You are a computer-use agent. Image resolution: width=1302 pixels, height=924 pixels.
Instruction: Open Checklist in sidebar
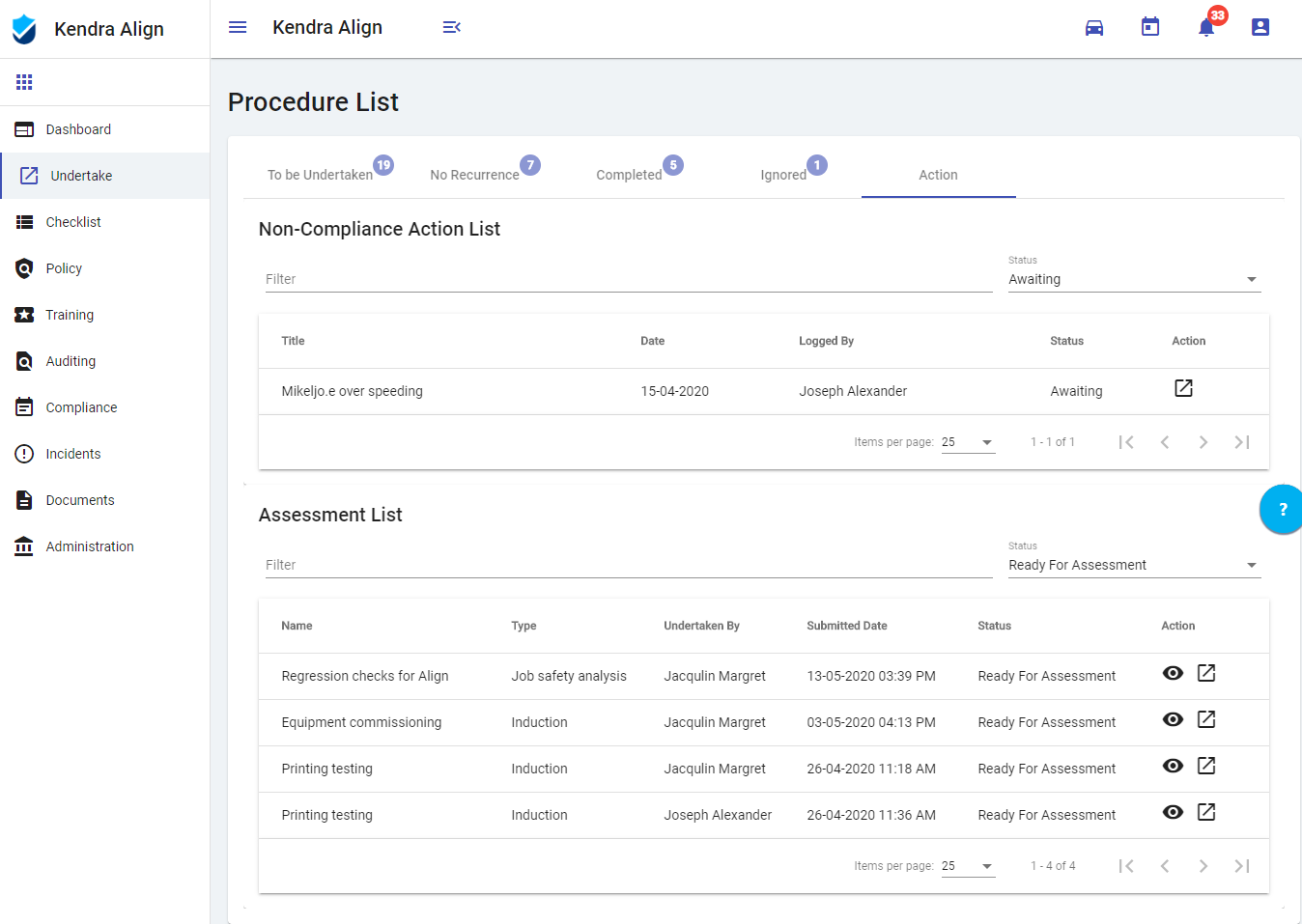(104, 222)
